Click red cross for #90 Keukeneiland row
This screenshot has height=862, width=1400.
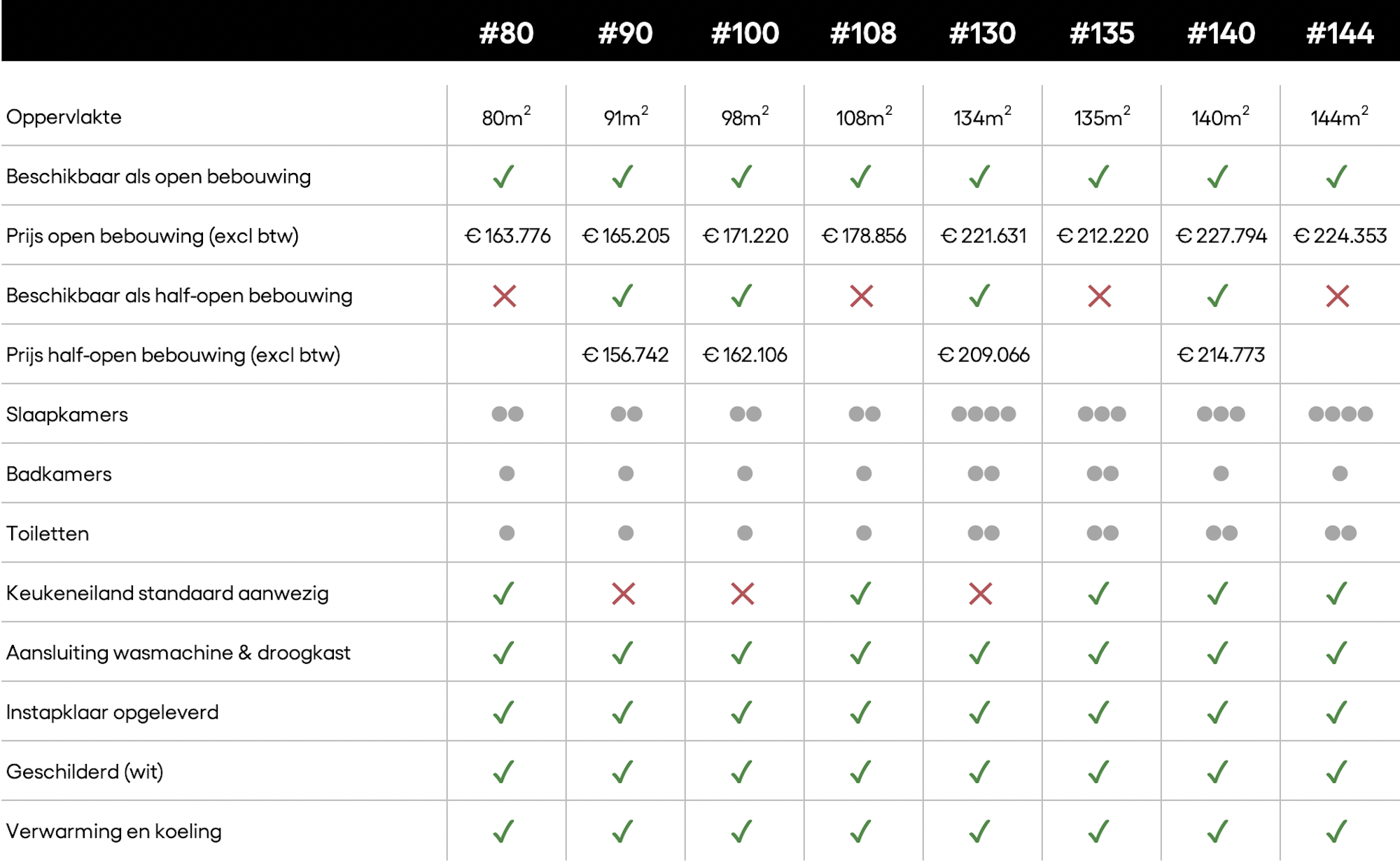623,594
